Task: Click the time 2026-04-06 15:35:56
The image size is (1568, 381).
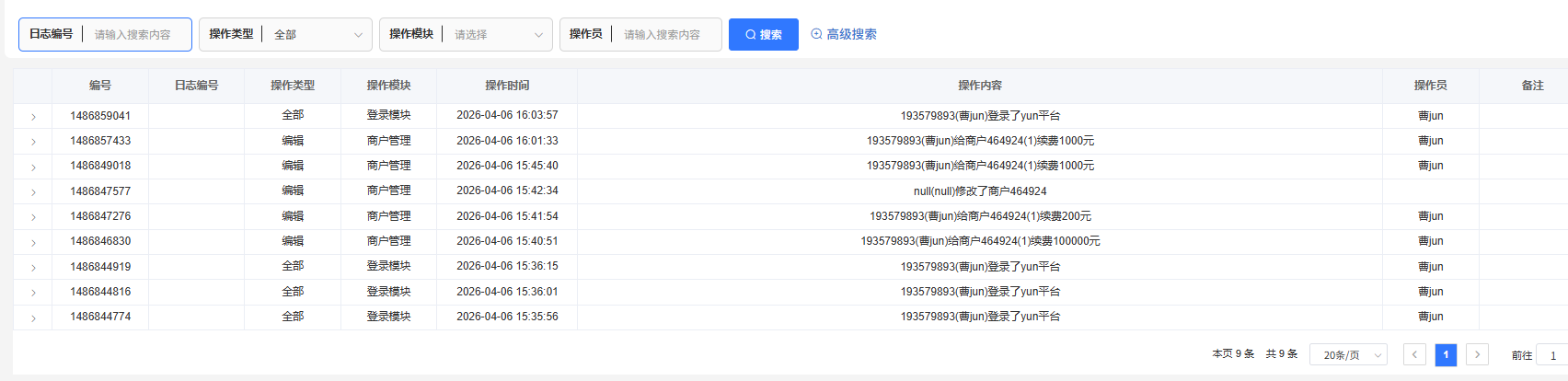Action: click(507, 317)
